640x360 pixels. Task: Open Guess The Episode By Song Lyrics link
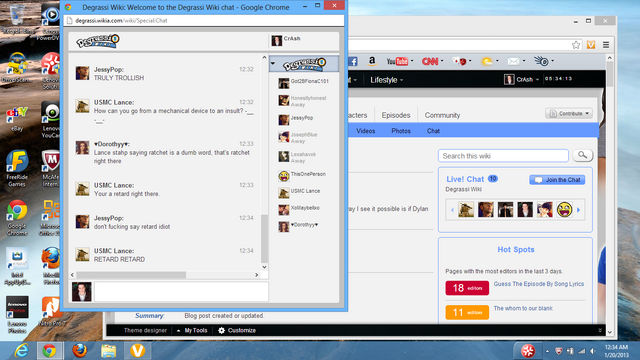coord(539,284)
